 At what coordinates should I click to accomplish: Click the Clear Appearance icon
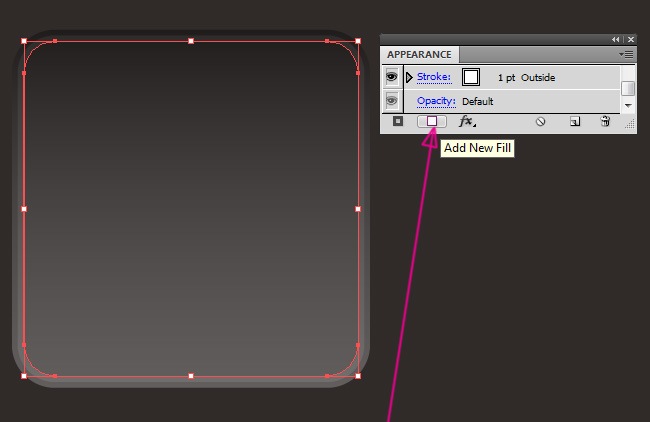(x=540, y=121)
